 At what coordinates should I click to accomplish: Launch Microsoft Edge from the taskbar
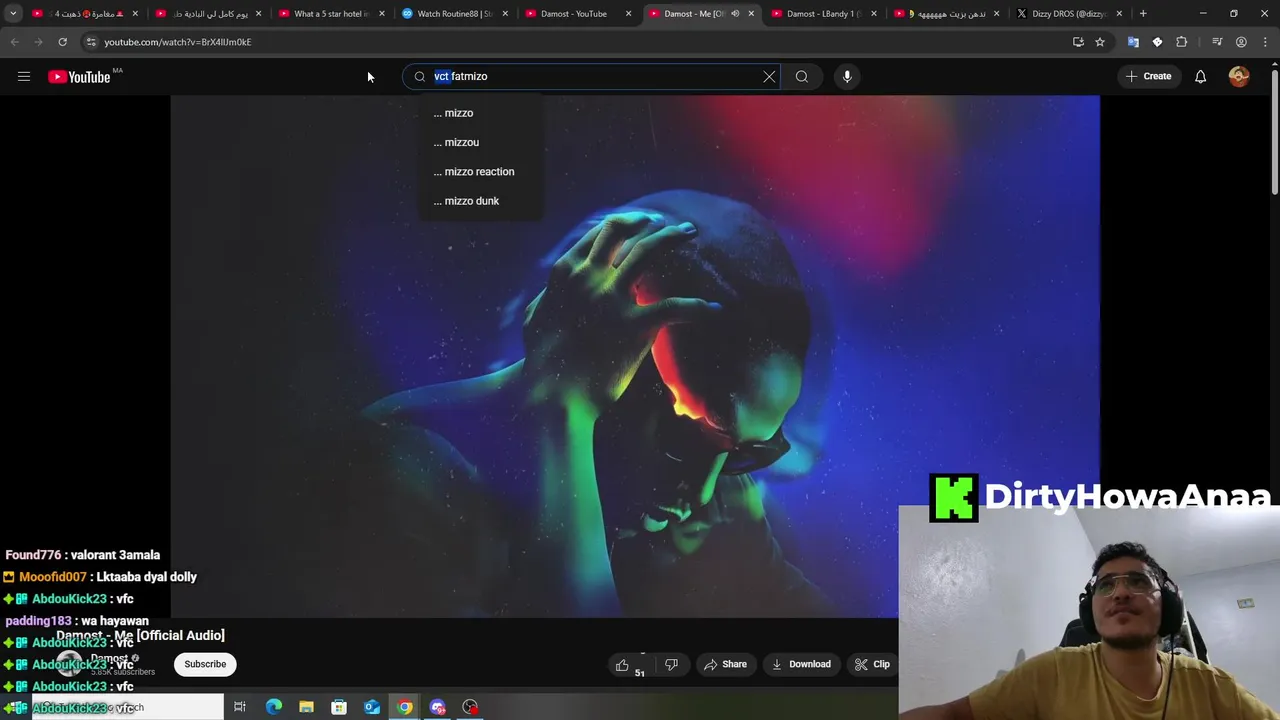coord(273,707)
